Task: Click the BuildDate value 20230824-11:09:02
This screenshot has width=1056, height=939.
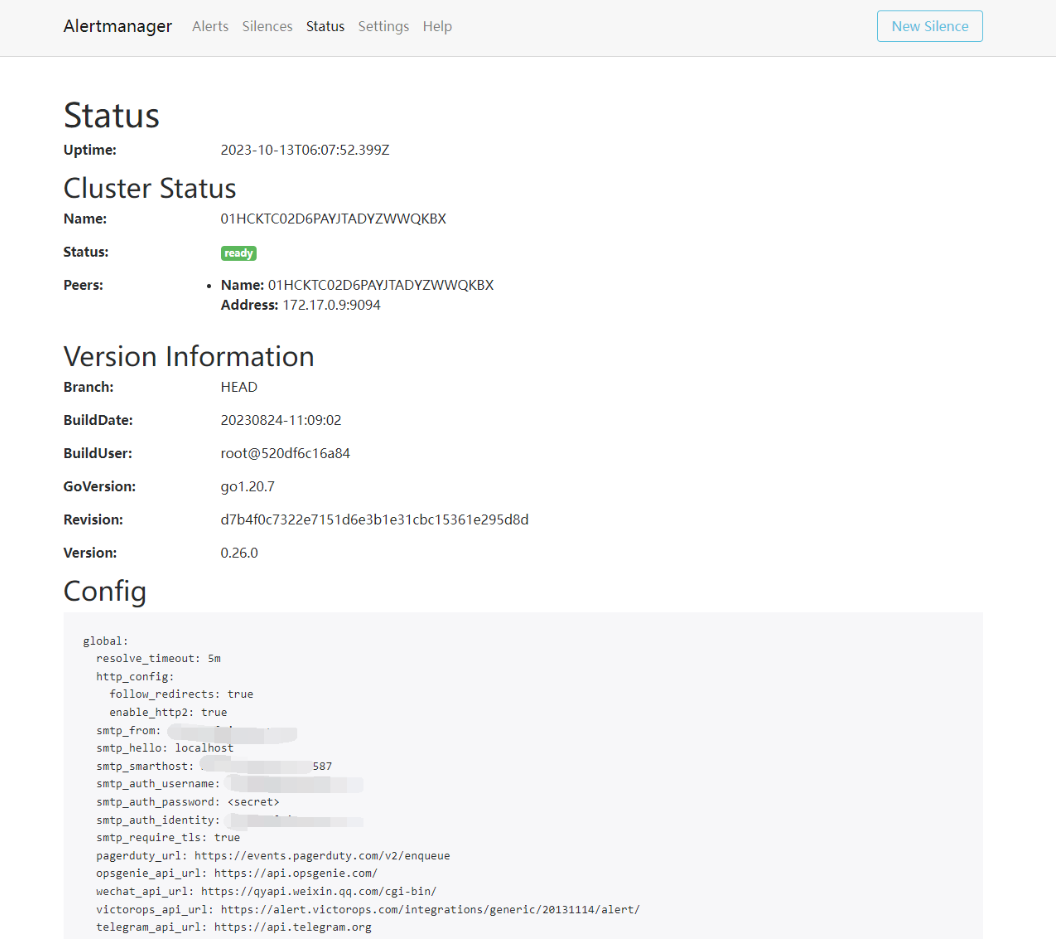Action: pyautogui.click(x=281, y=421)
